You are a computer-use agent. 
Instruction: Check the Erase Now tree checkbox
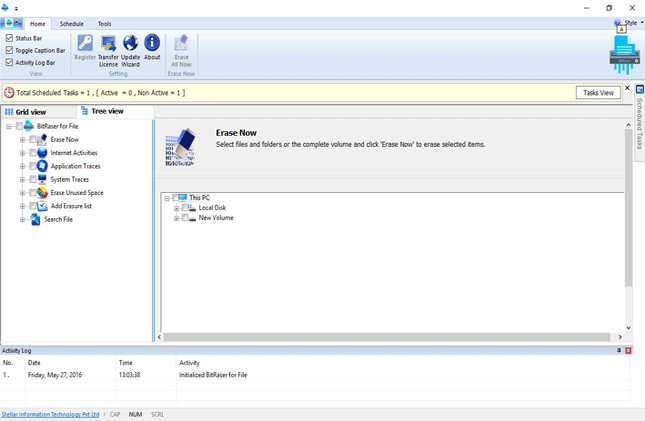point(32,140)
